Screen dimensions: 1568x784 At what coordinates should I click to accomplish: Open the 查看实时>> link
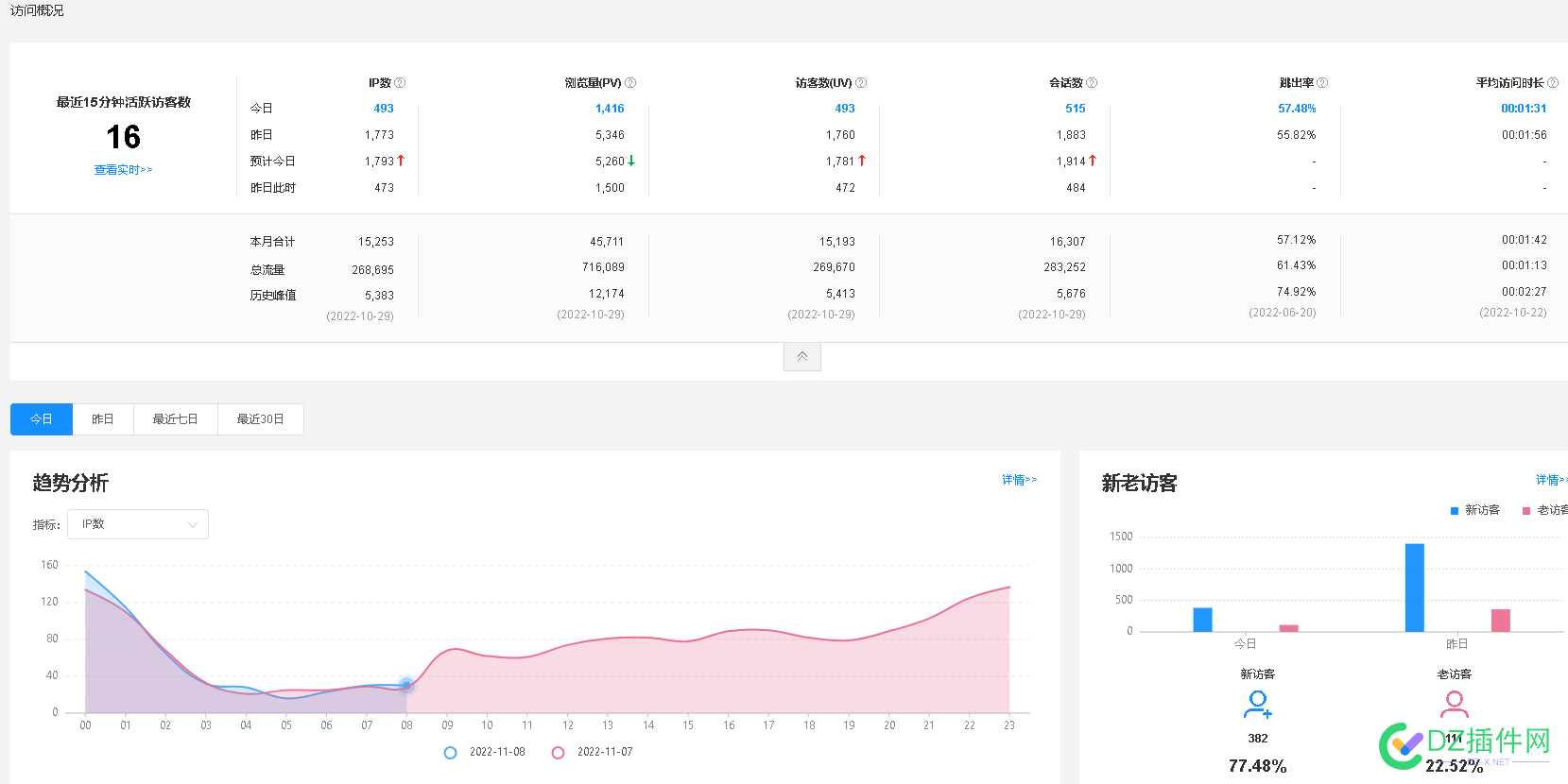click(x=123, y=170)
